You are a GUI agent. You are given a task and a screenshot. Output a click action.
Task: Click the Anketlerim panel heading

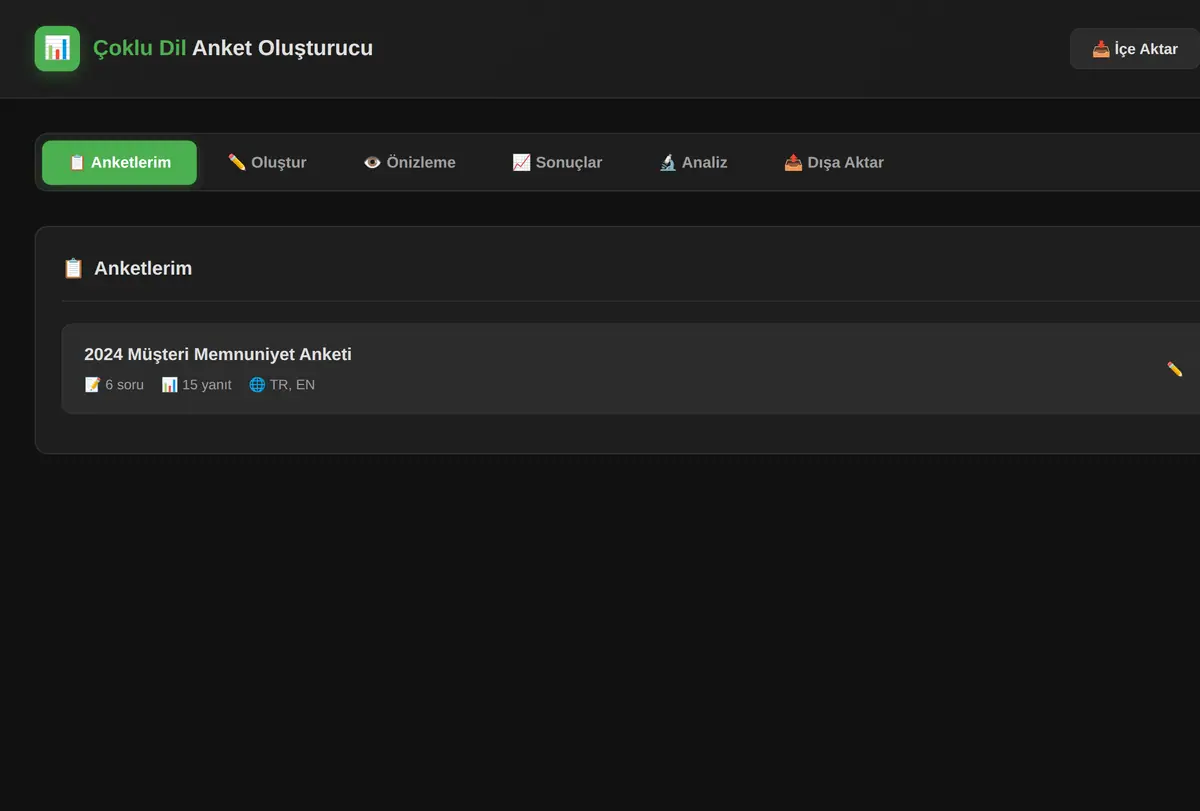tap(127, 268)
